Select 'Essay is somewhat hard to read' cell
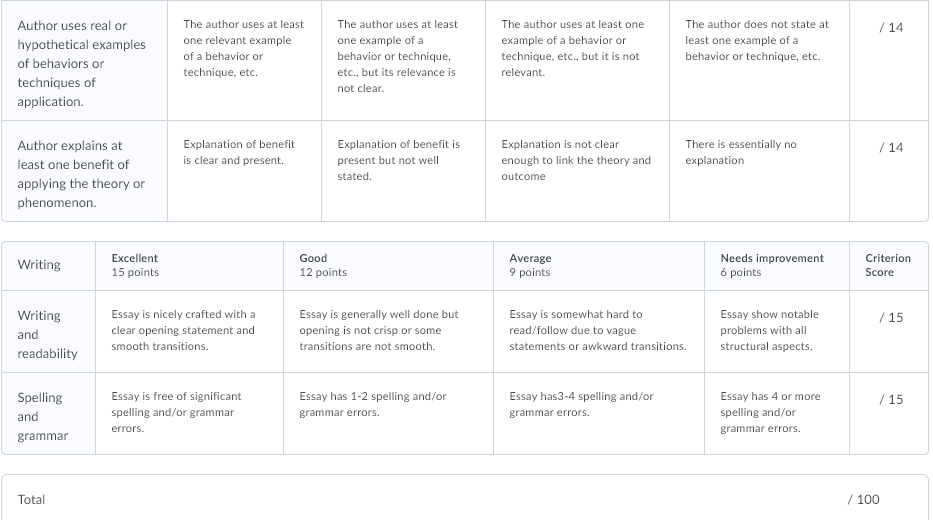The image size is (933, 520). (x=599, y=331)
